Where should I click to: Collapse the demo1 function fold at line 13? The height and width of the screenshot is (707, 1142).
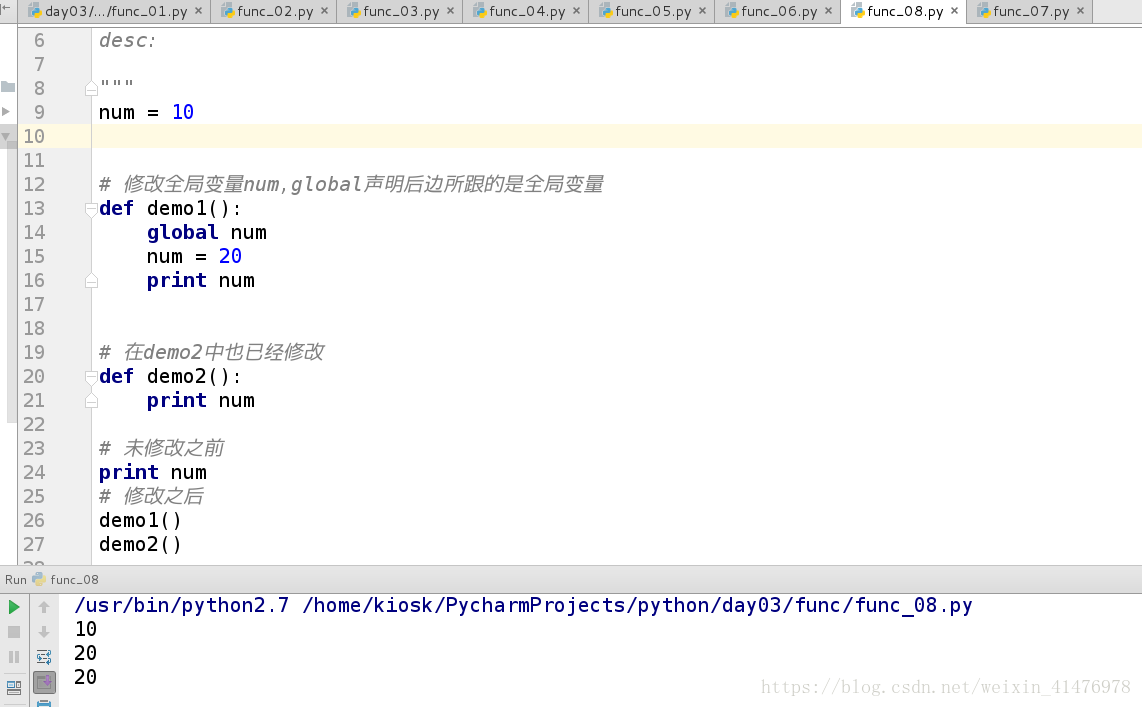(91, 210)
